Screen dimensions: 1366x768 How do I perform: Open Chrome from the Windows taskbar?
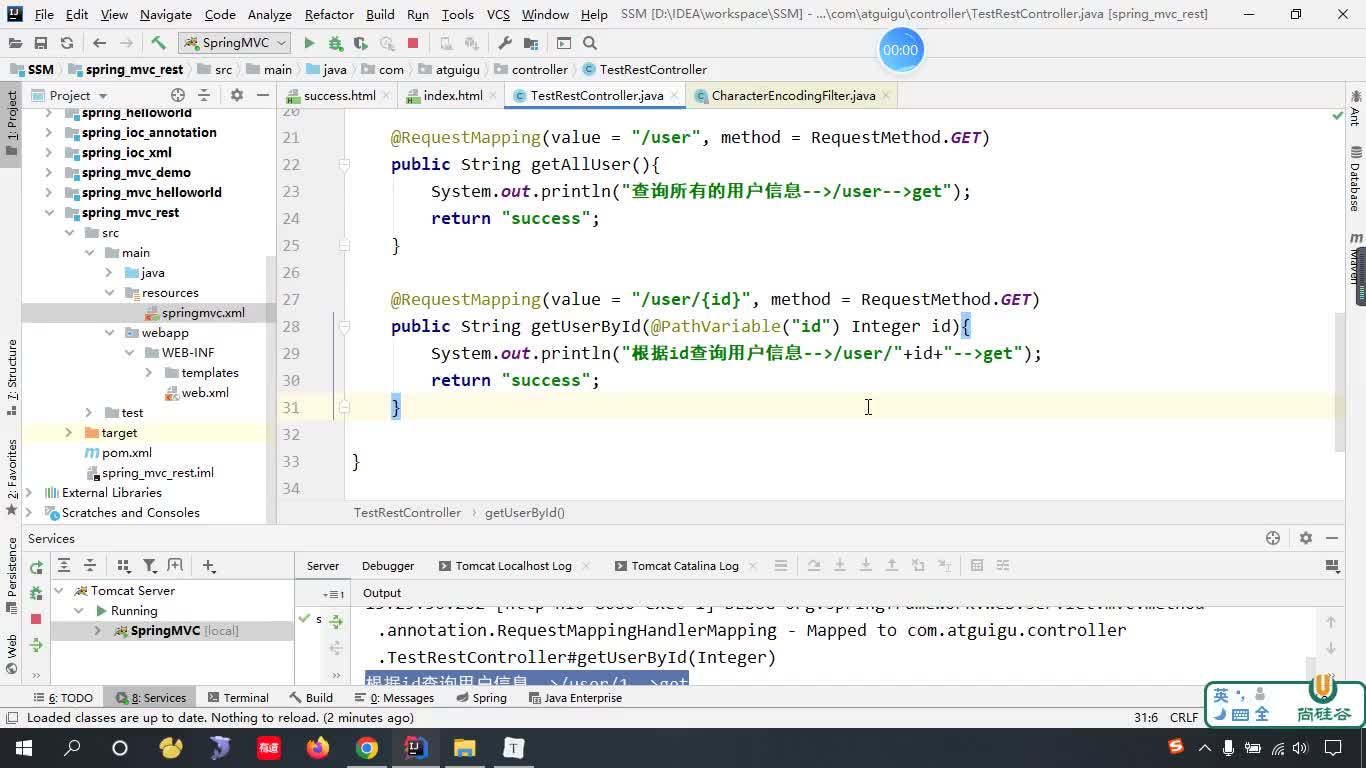[367, 747]
